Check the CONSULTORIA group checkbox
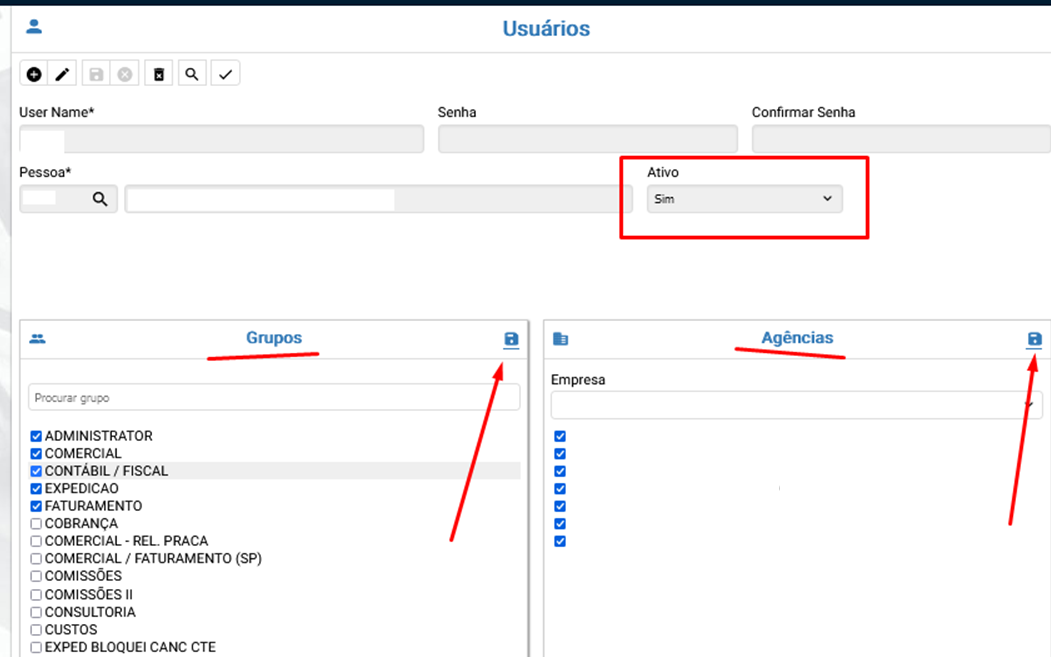Image resolution: width=1051 pixels, height=657 pixels. 36,612
